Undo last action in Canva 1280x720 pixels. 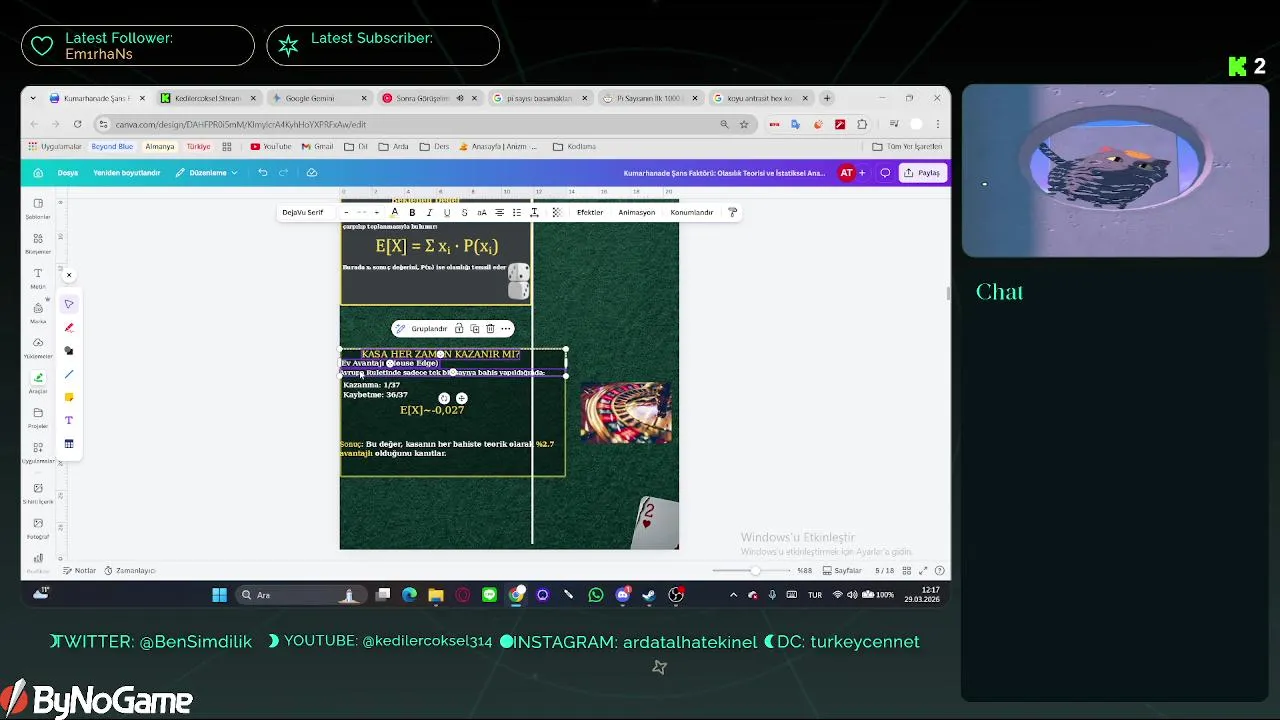coord(262,173)
